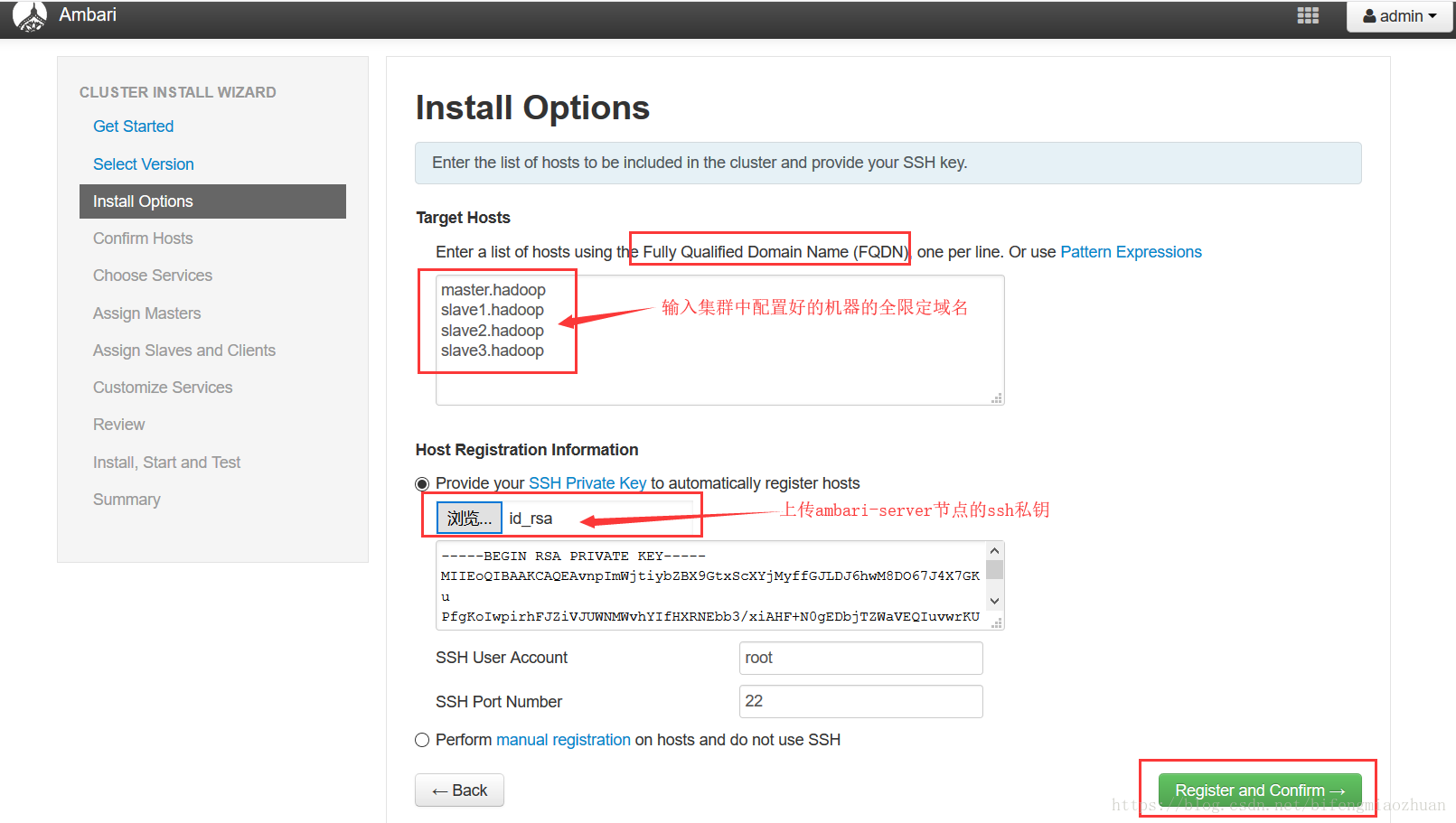1456x823 pixels.
Task: Click the id_rsa file name
Action: [x=531, y=519]
